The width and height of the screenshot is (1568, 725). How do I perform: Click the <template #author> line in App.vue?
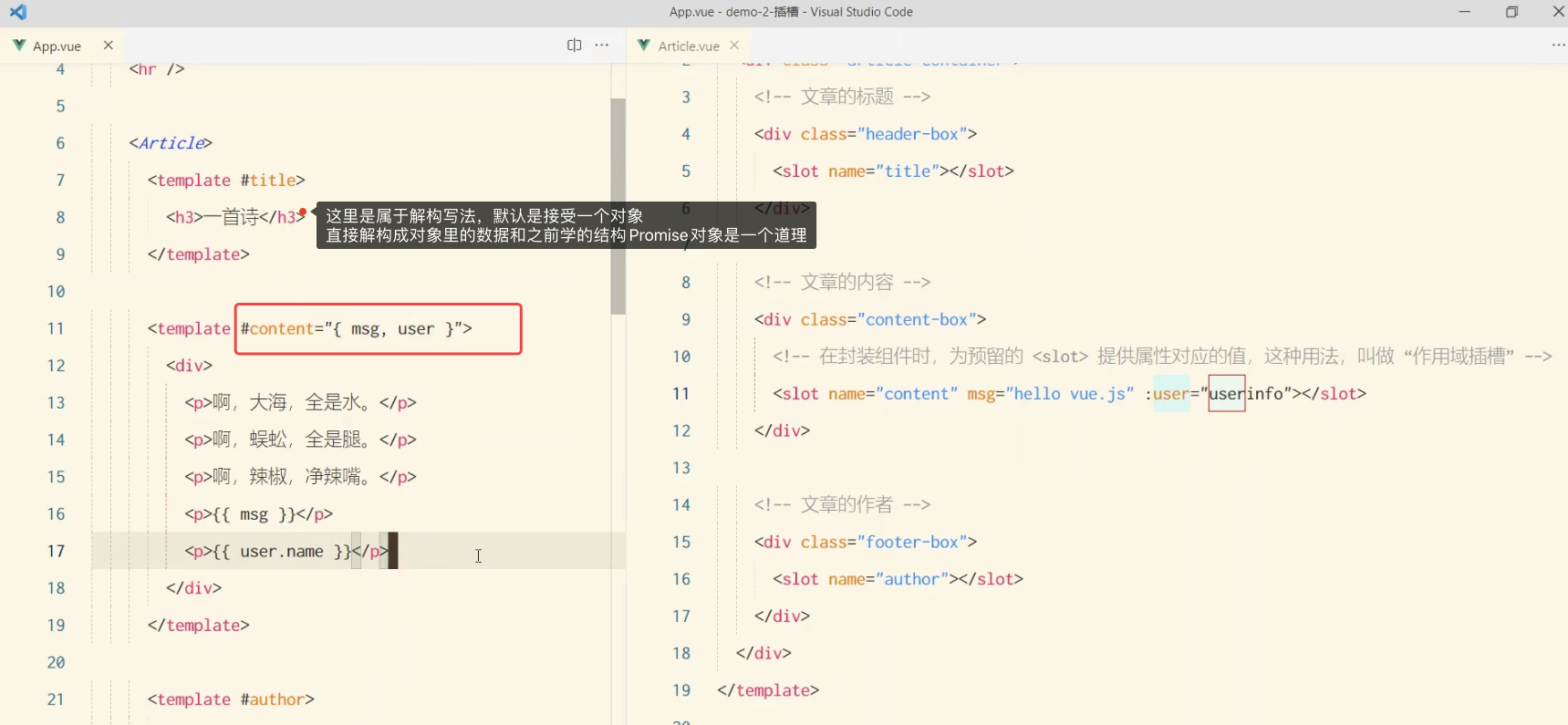231,699
